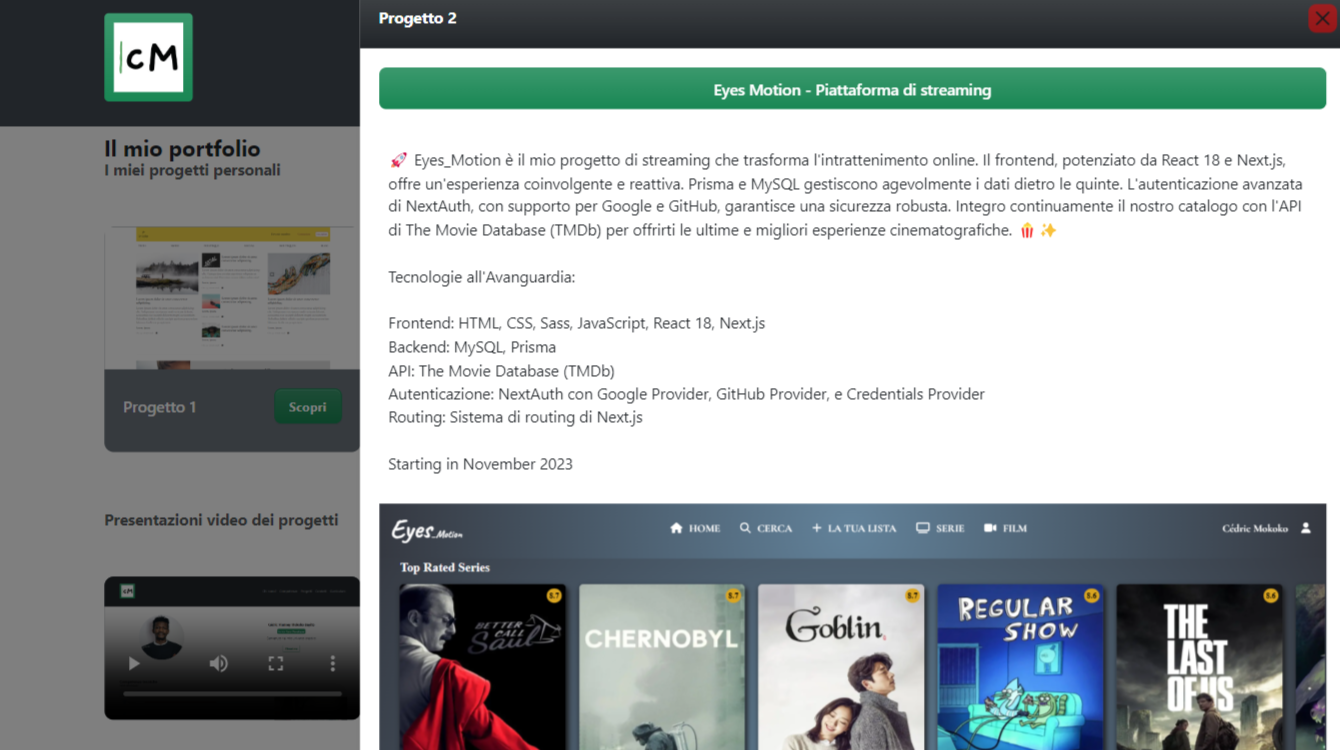Click I miei progetti personali subtitle
Screen dimensions: 1340x750
pos(192,170)
